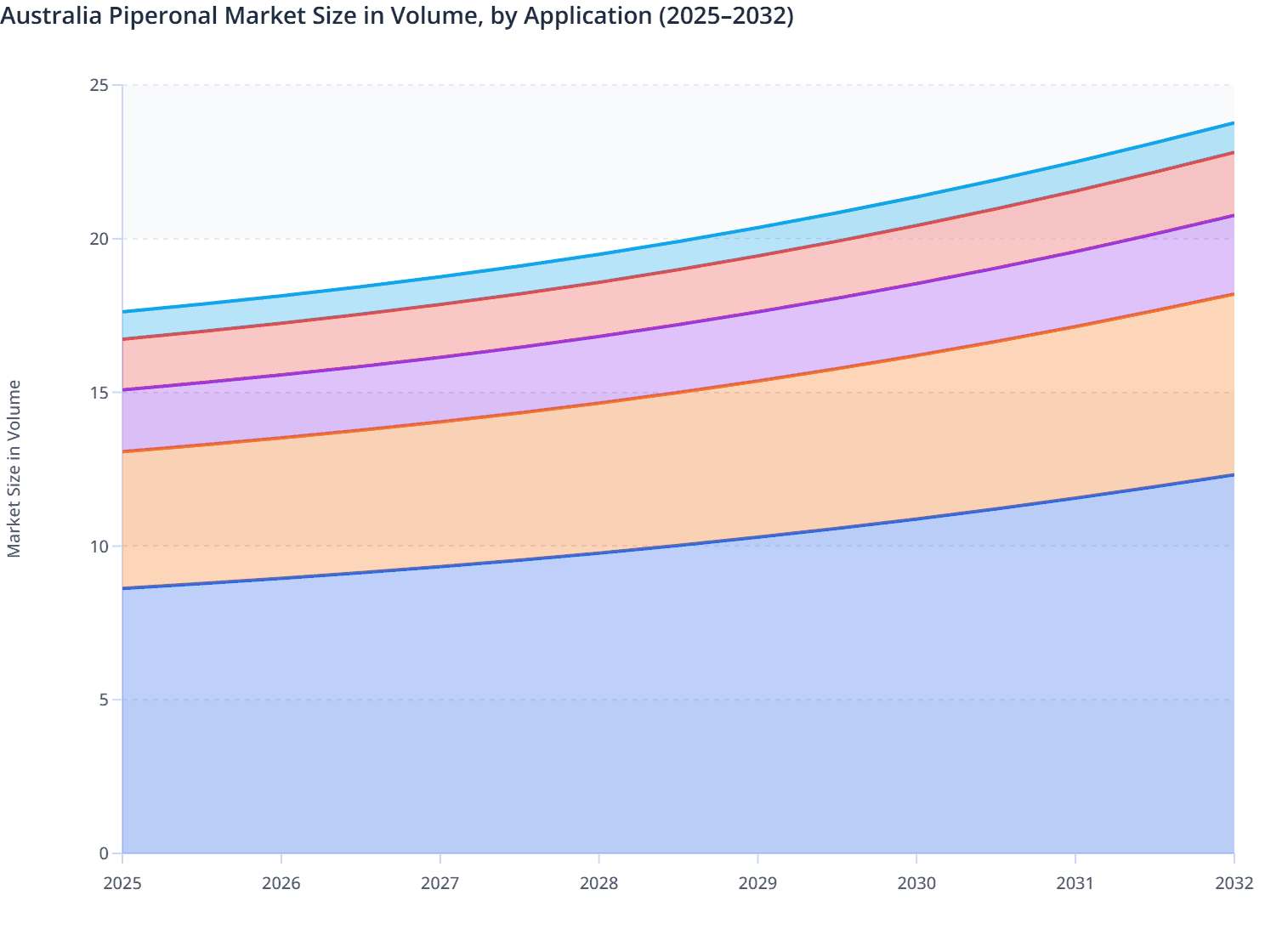Click the dashed gridline at value 20
This screenshot has height=952, width=1282.
[510, 238]
